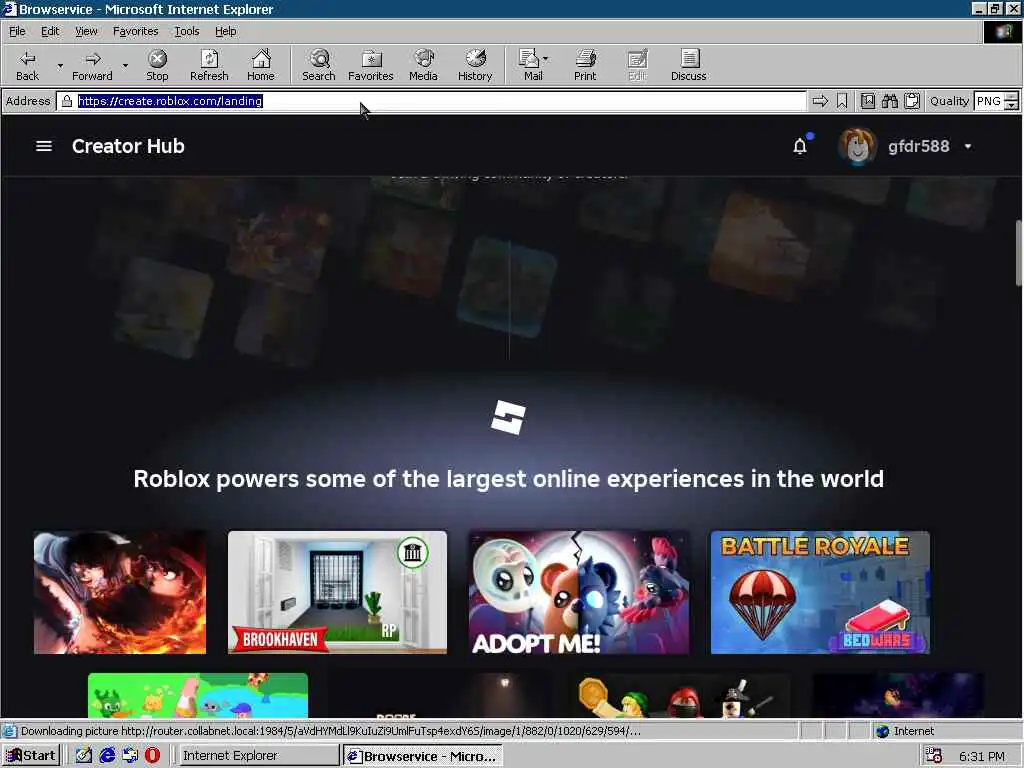Open the Search pane

pyautogui.click(x=319, y=65)
